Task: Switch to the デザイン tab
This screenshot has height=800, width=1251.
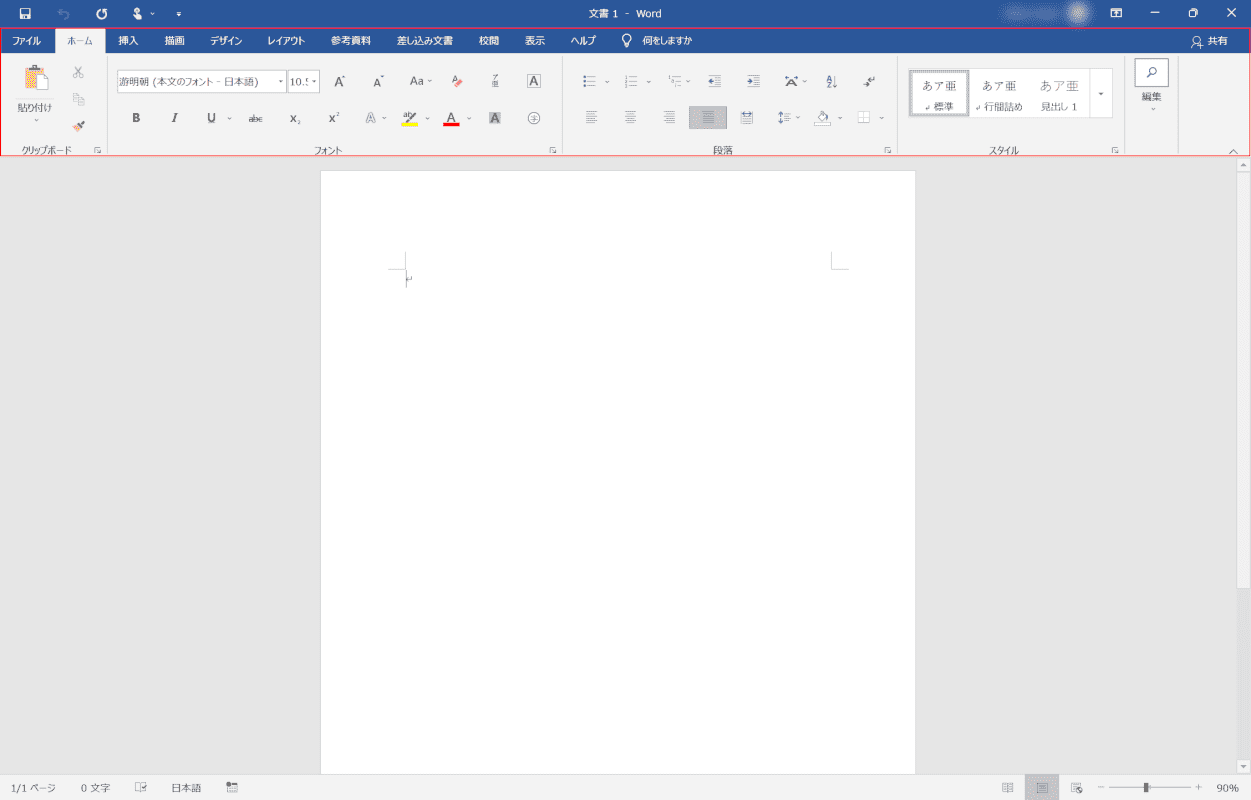Action: (226, 41)
